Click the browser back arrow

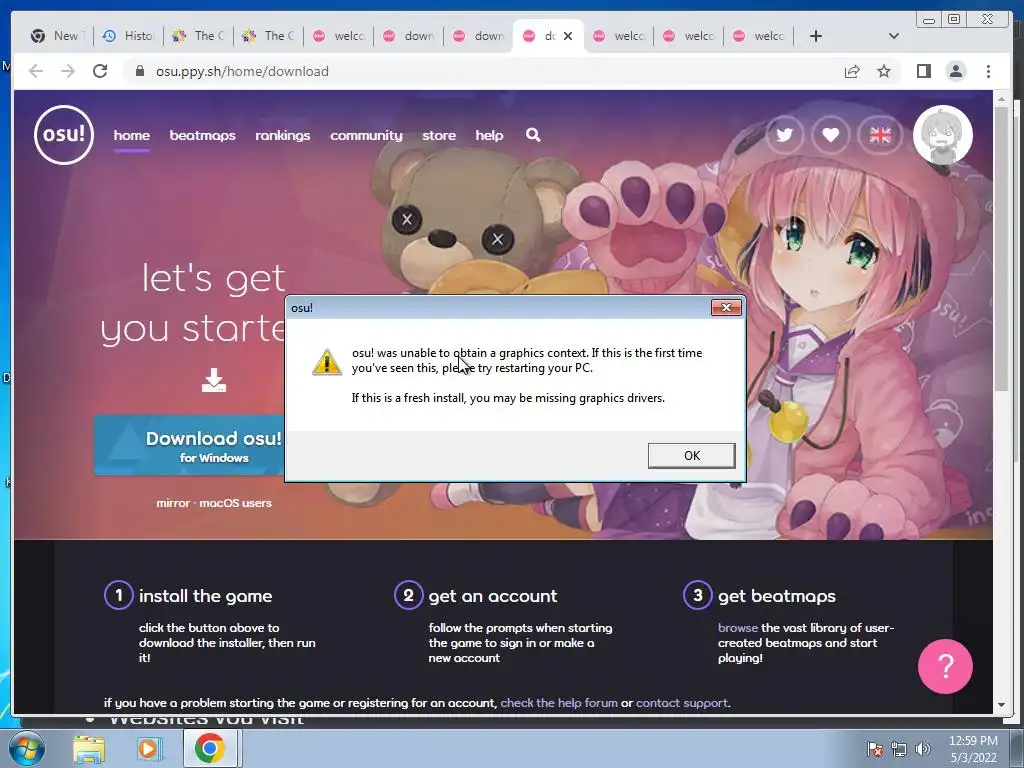[36, 71]
